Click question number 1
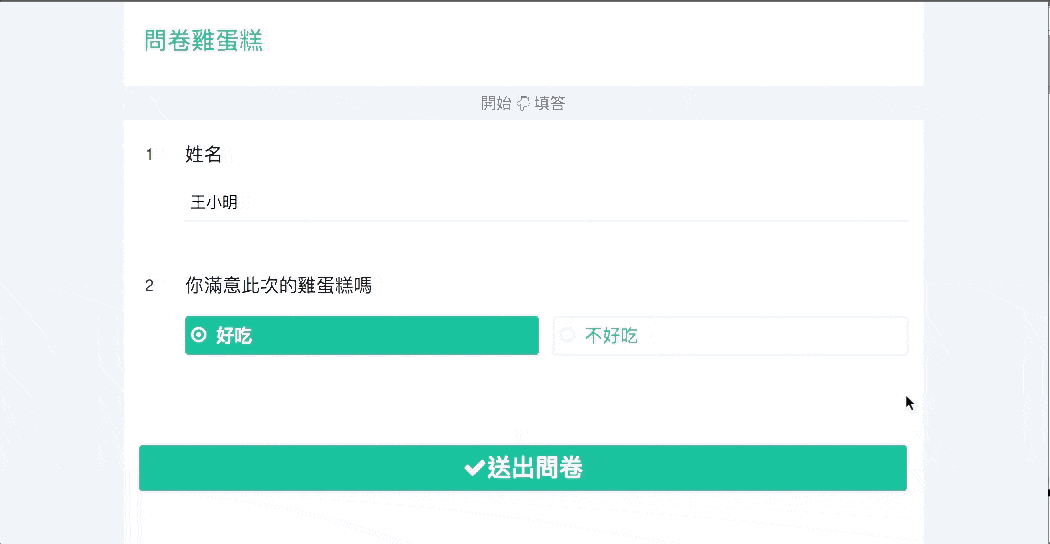Viewport: 1050px width, 544px height. click(x=149, y=155)
